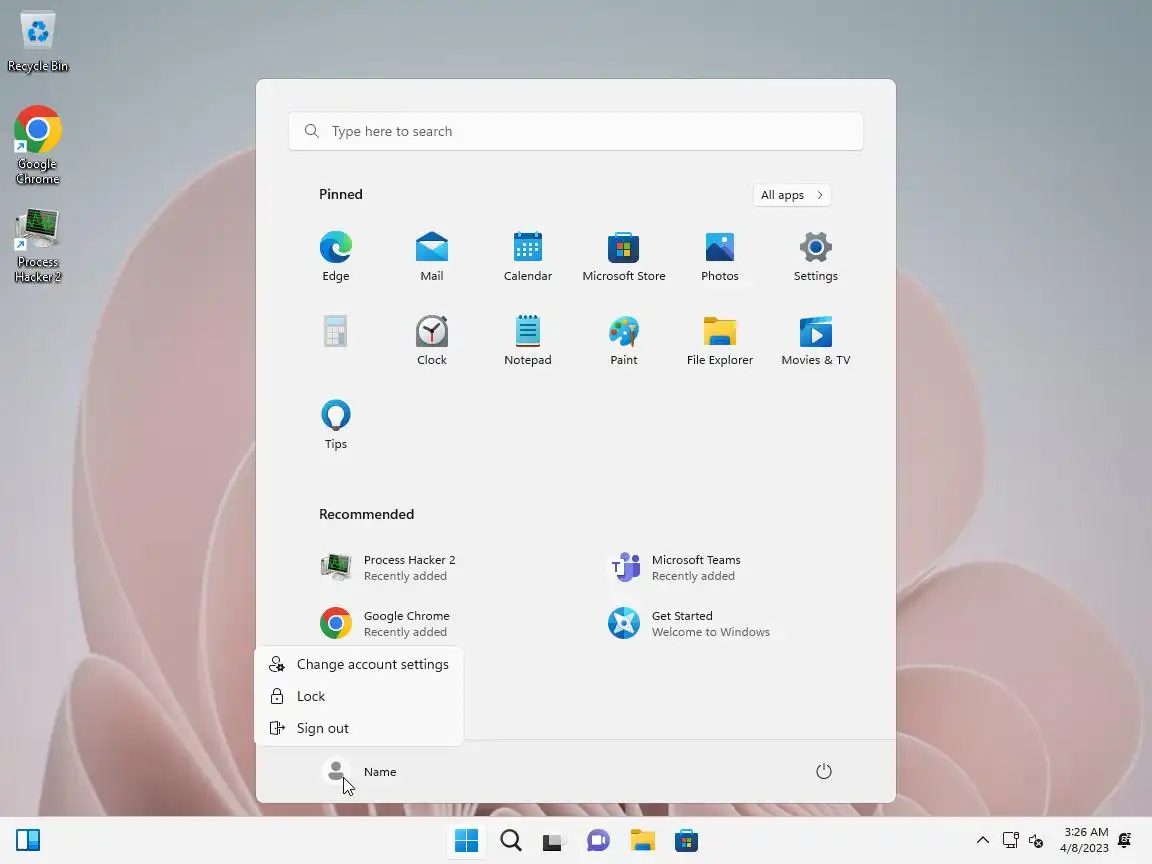Launch Calendar from the pinned apps
This screenshot has width=1152, height=864.
(x=528, y=256)
